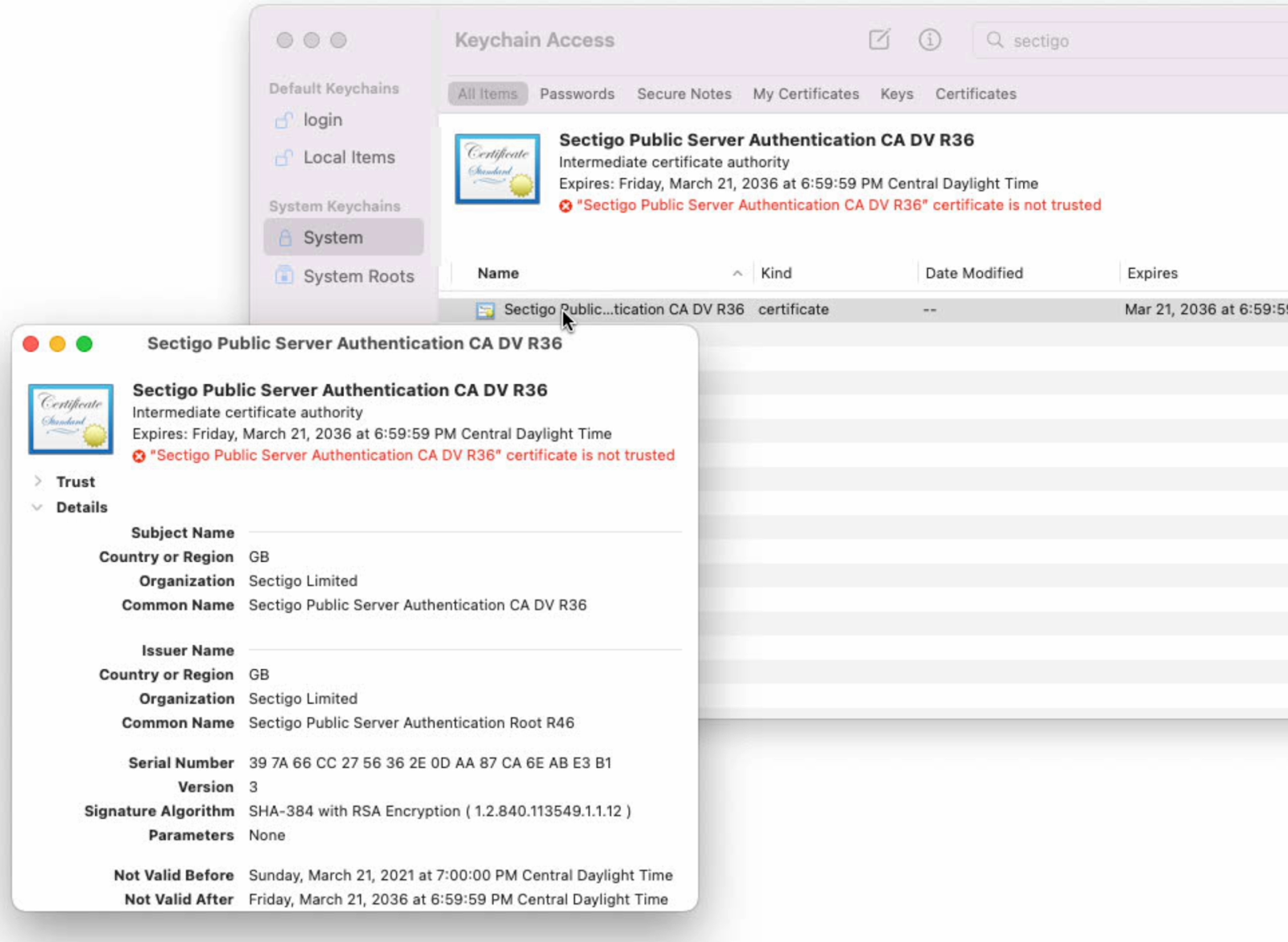Click 'not trusted' warning in Keychain Access

(839, 205)
